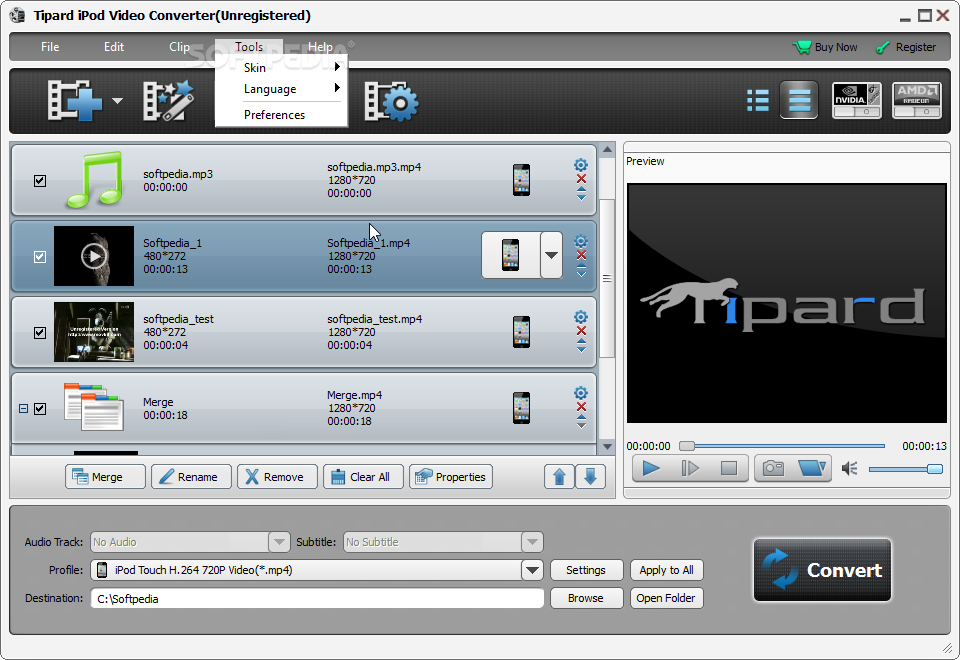The image size is (960, 660).
Task: Click iPod profile button for Softpedia_1
Action: 510,255
